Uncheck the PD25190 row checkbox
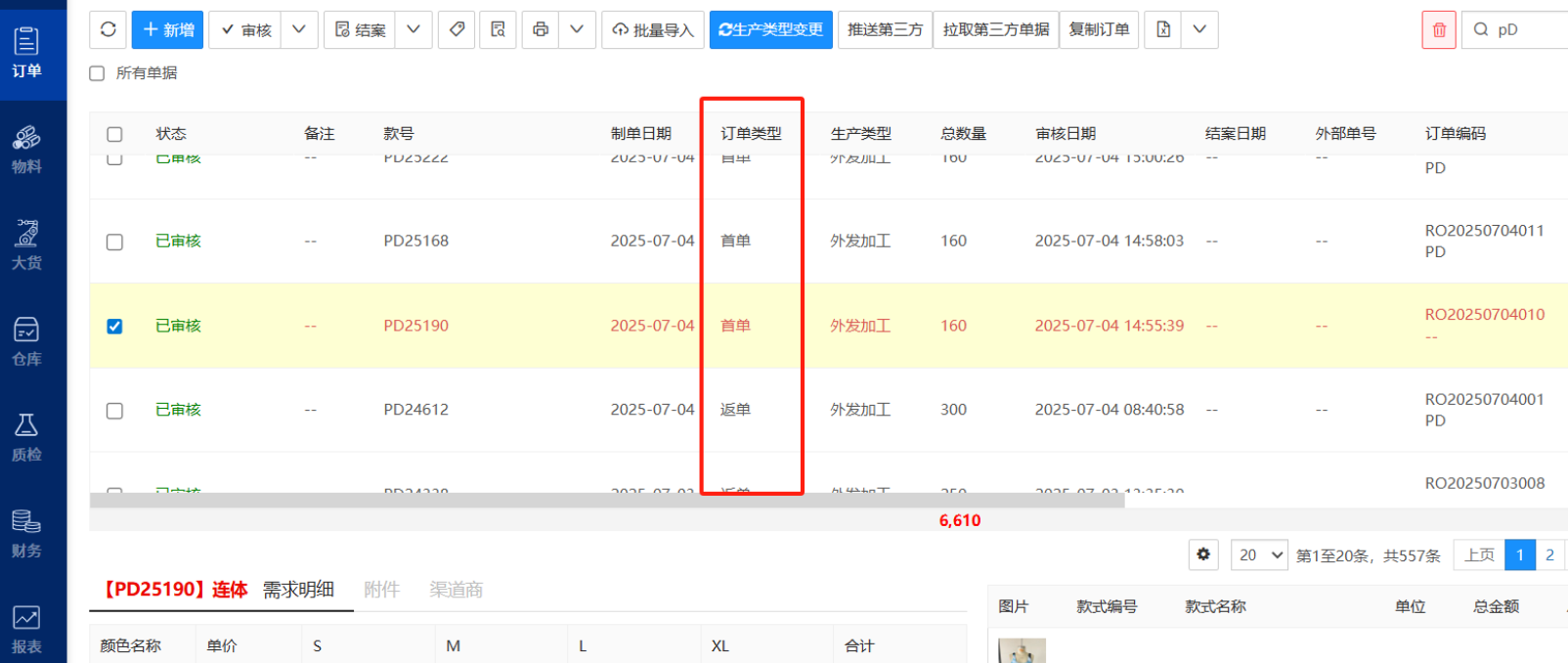This screenshot has width=1568, height=663. [x=114, y=327]
